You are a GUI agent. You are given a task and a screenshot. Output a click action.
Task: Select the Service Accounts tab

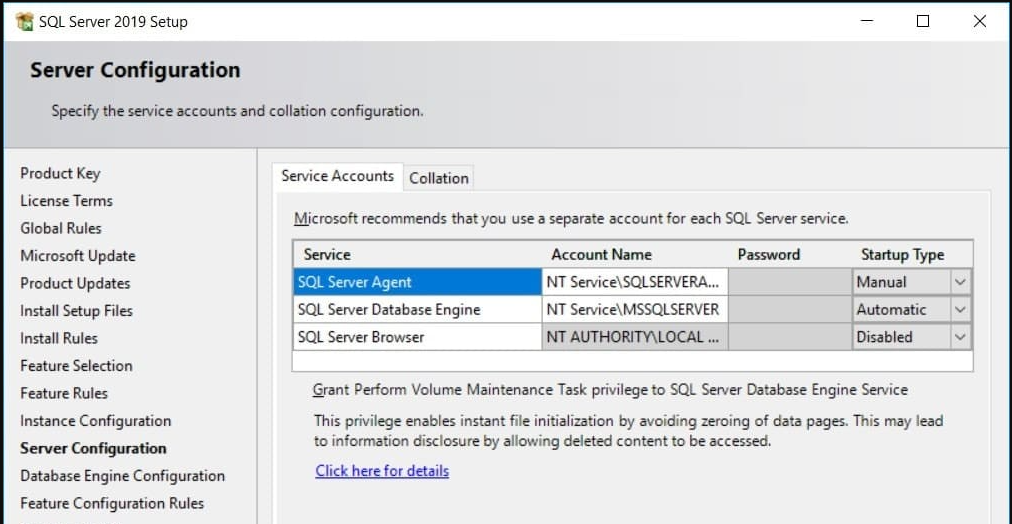coord(337,176)
